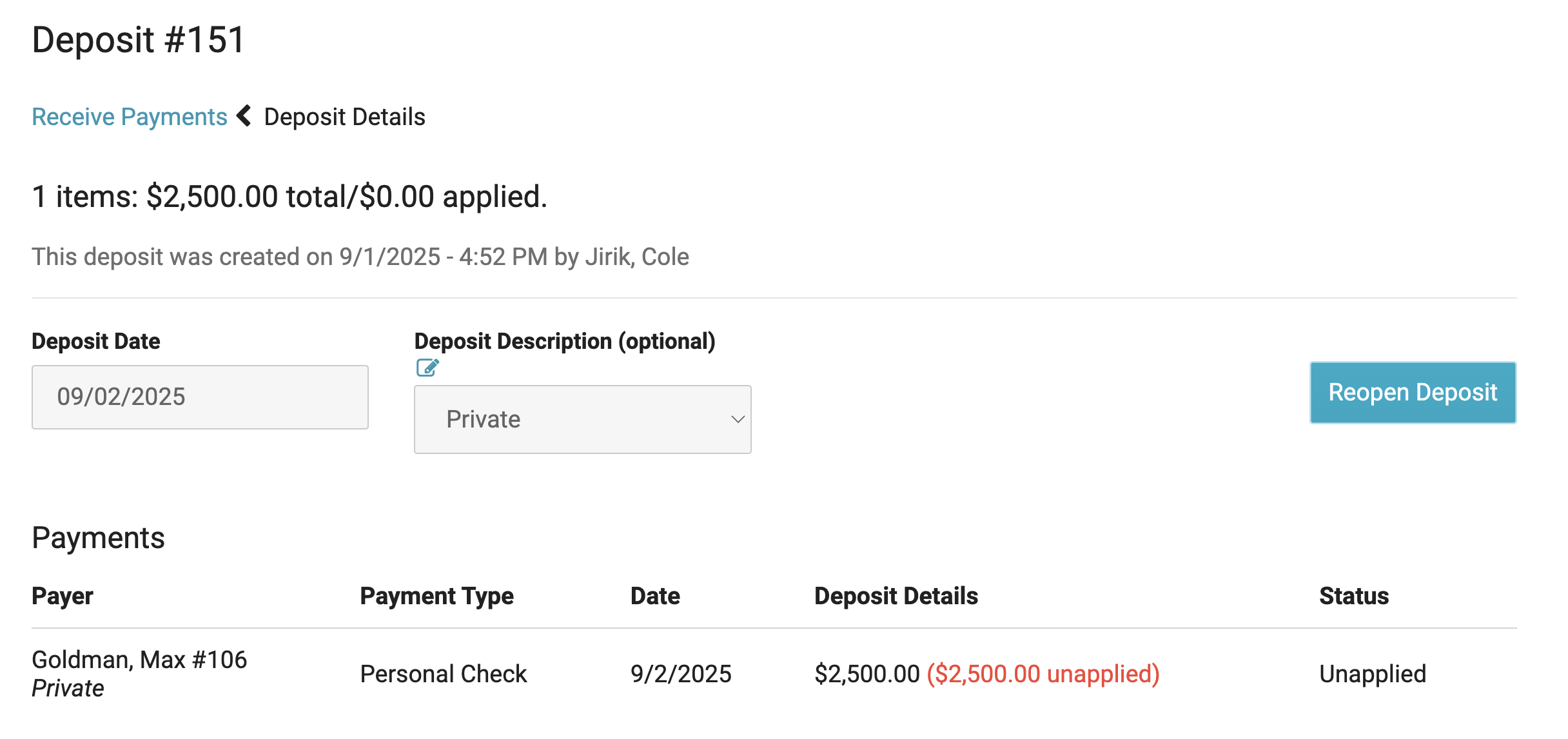Click the Payments section heading
This screenshot has height=739, width=1568.
pyautogui.click(x=98, y=538)
